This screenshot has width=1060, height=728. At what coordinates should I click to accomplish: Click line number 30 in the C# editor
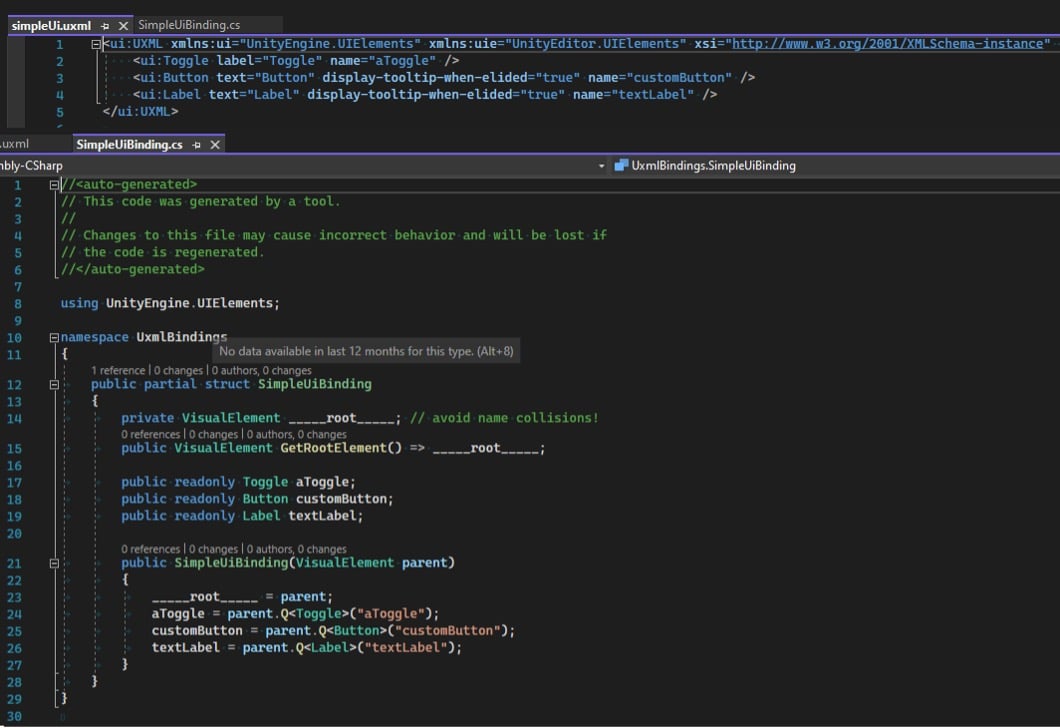14,717
